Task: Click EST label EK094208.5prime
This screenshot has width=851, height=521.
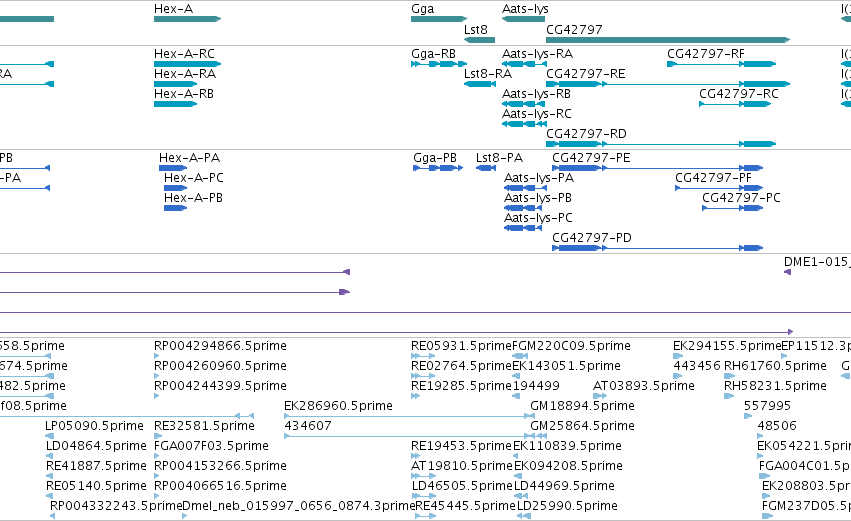Action: tap(568, 466)
